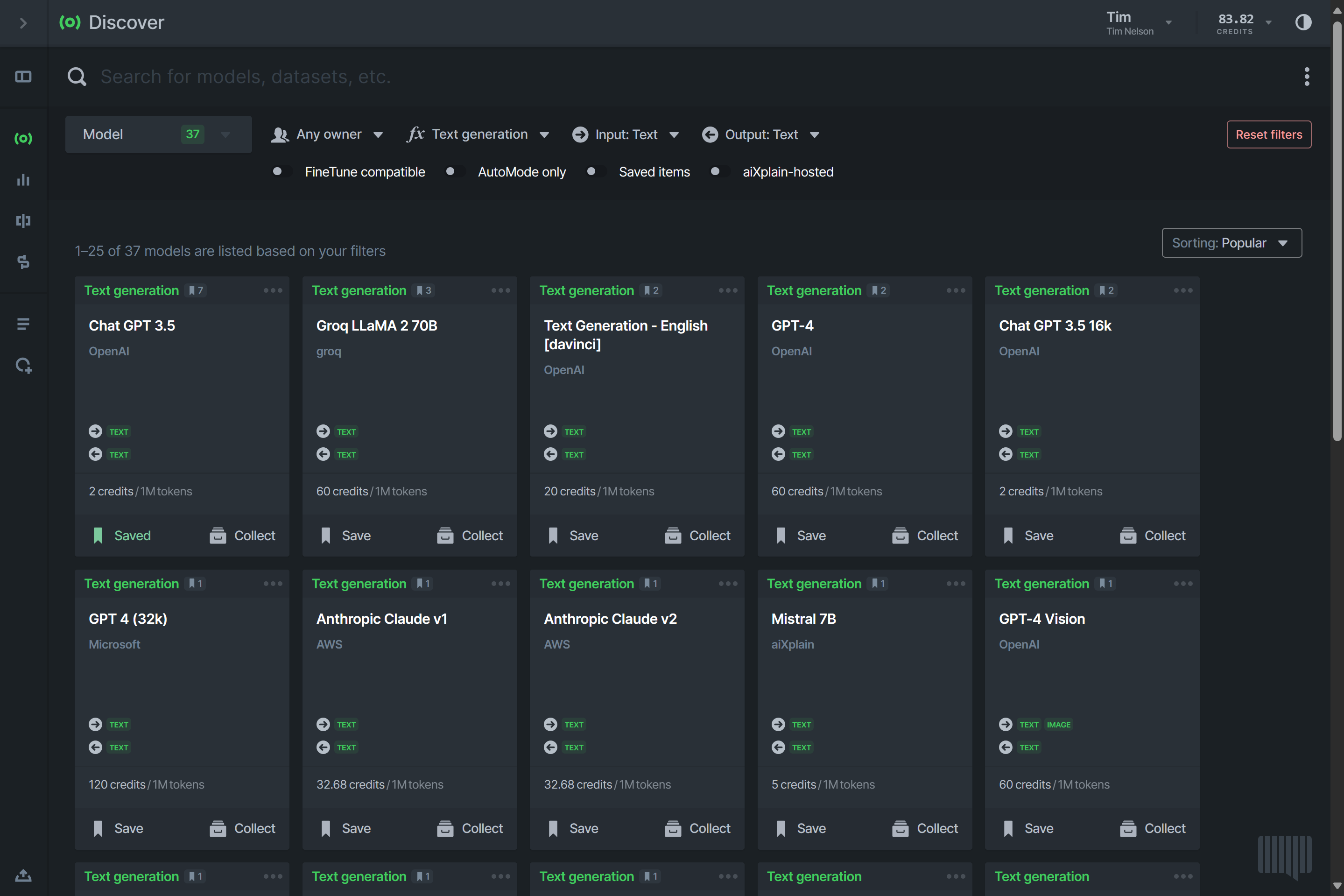Open three-dot menu on Text Generation English davinci card

click(728, 290)
